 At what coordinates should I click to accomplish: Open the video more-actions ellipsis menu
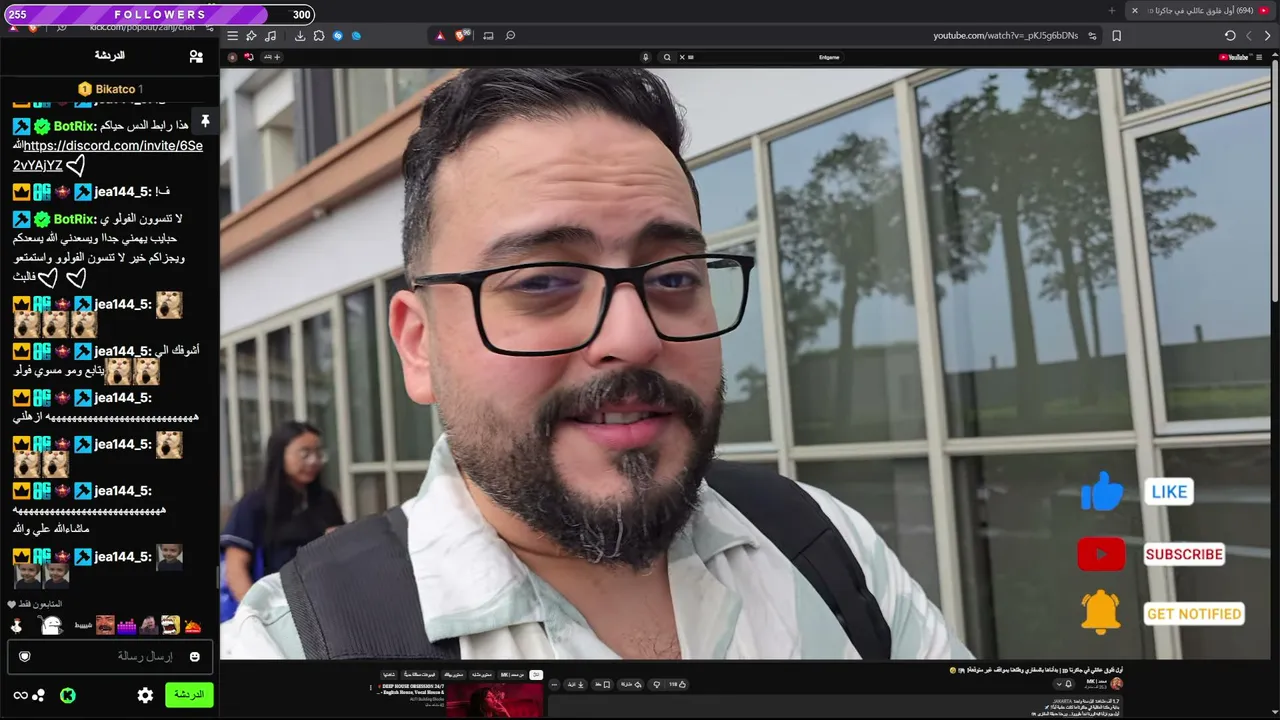[554, 685]
